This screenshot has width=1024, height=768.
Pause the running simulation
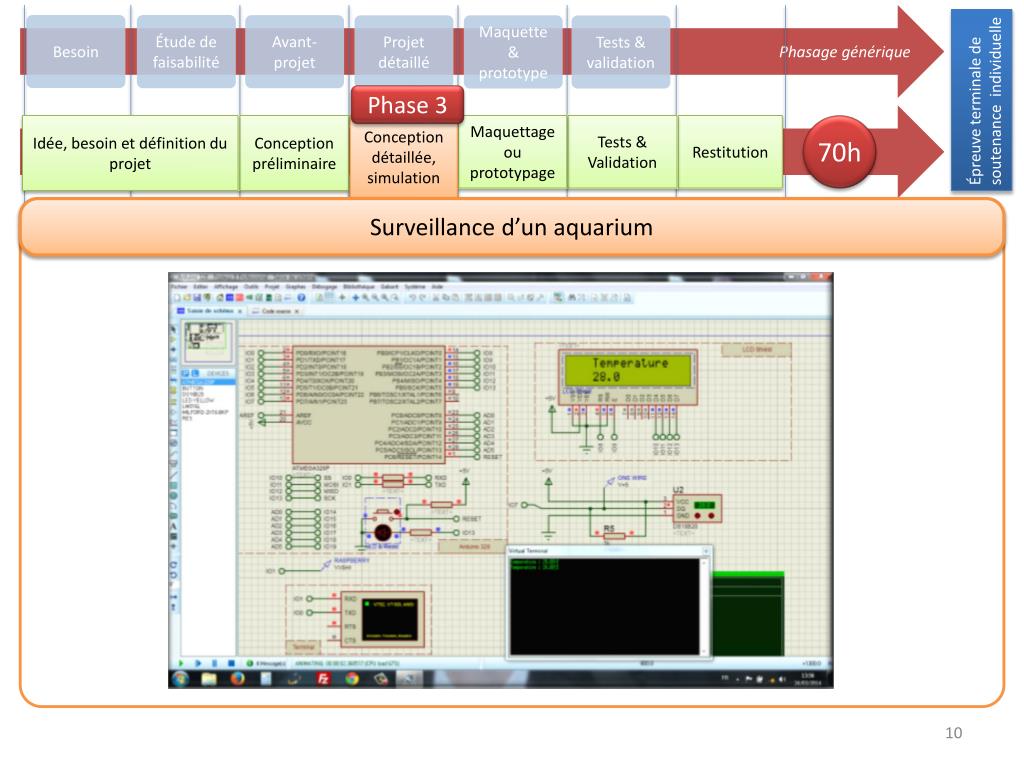click(215, 664)
